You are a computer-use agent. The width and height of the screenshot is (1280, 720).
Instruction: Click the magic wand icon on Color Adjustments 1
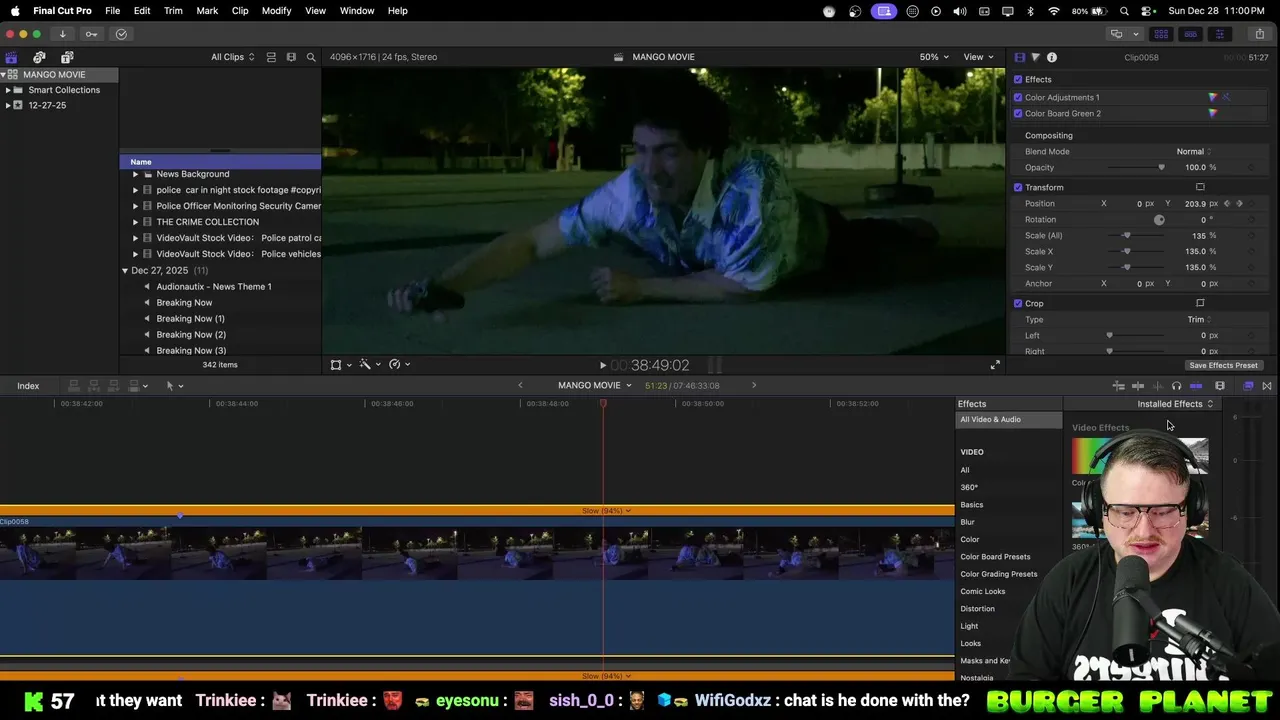(x=1226, y=97)
